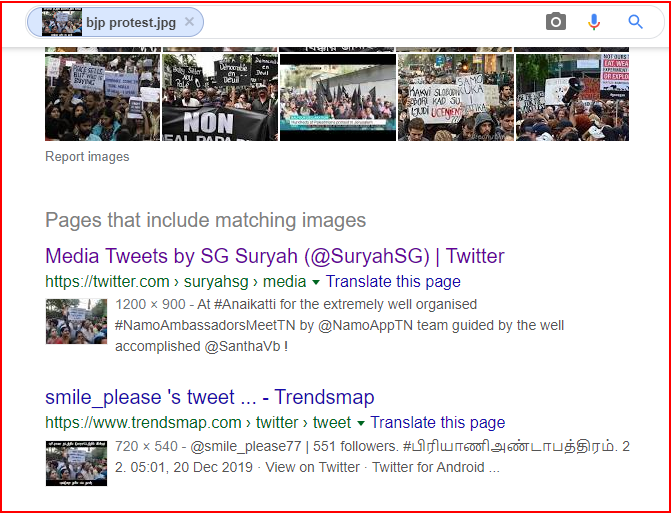The image size is (671, 515).
Task: Open the similar image with black flags
Action: point(338,97)
